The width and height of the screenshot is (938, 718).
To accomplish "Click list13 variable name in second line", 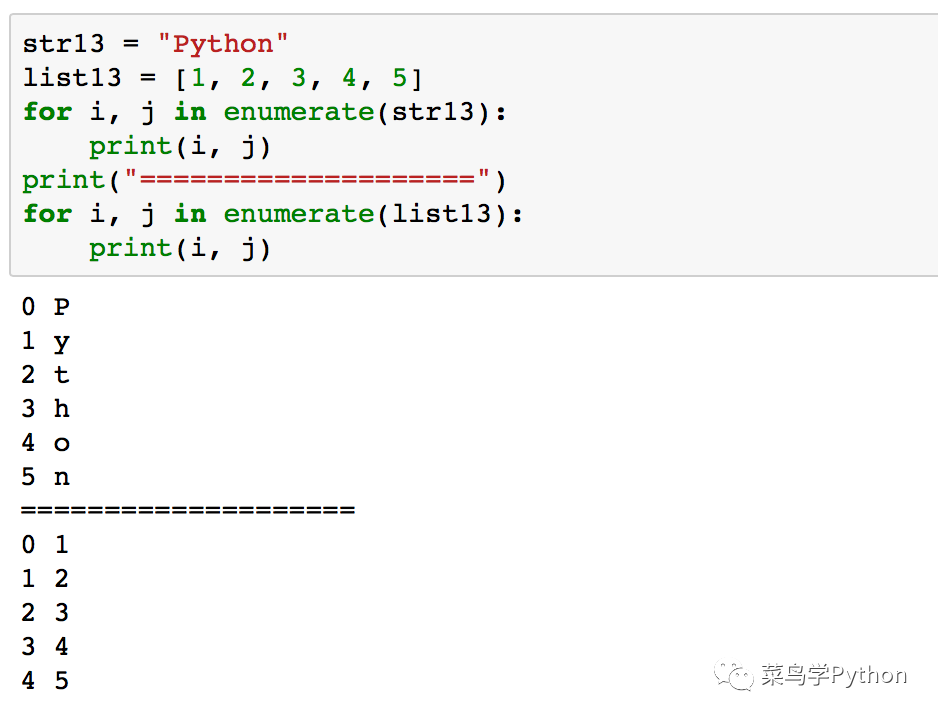I will (72, 78).
